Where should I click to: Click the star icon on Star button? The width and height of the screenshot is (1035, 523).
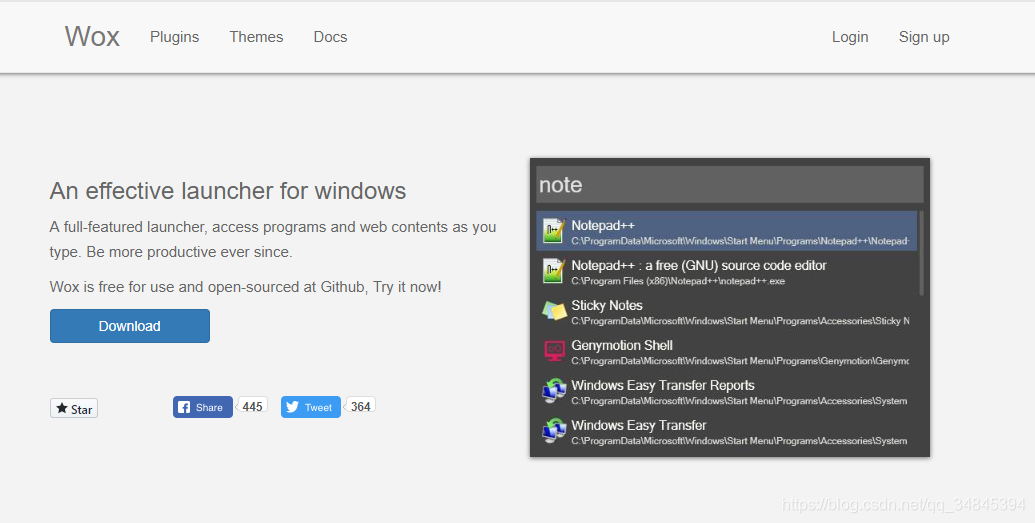pyautogui.click(x=62, y=408)
